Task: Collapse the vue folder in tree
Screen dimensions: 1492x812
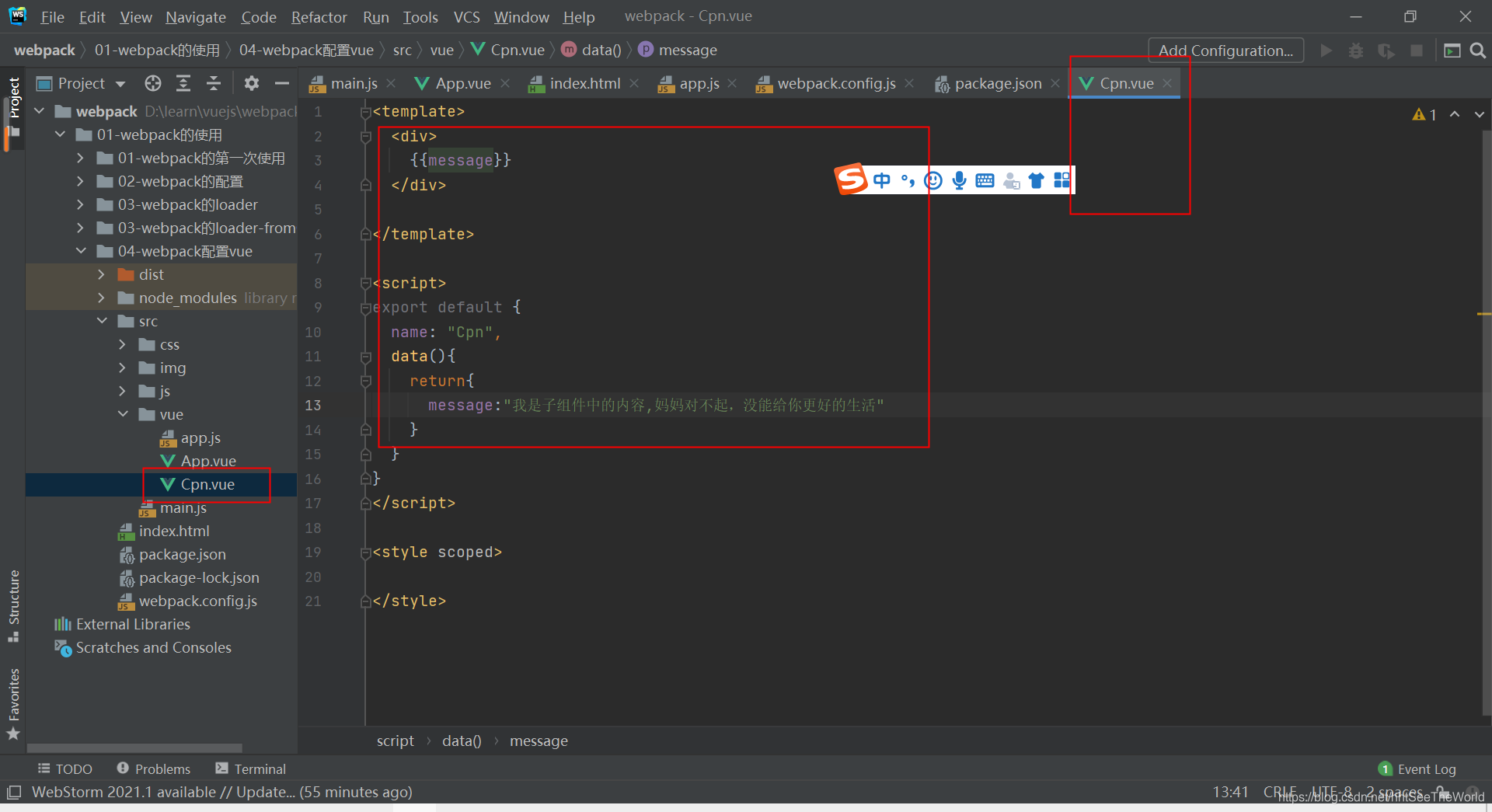Action: 123,414
